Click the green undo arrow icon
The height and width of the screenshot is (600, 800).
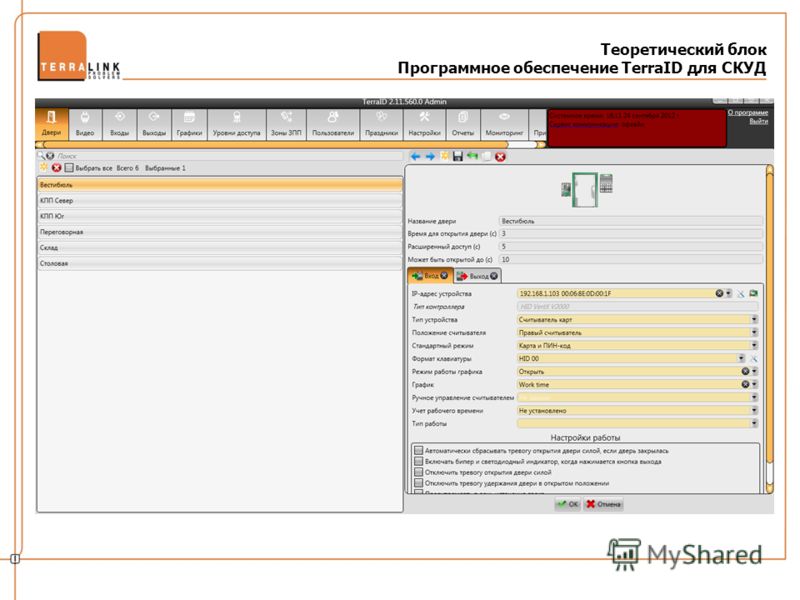[x=472, y=156]
